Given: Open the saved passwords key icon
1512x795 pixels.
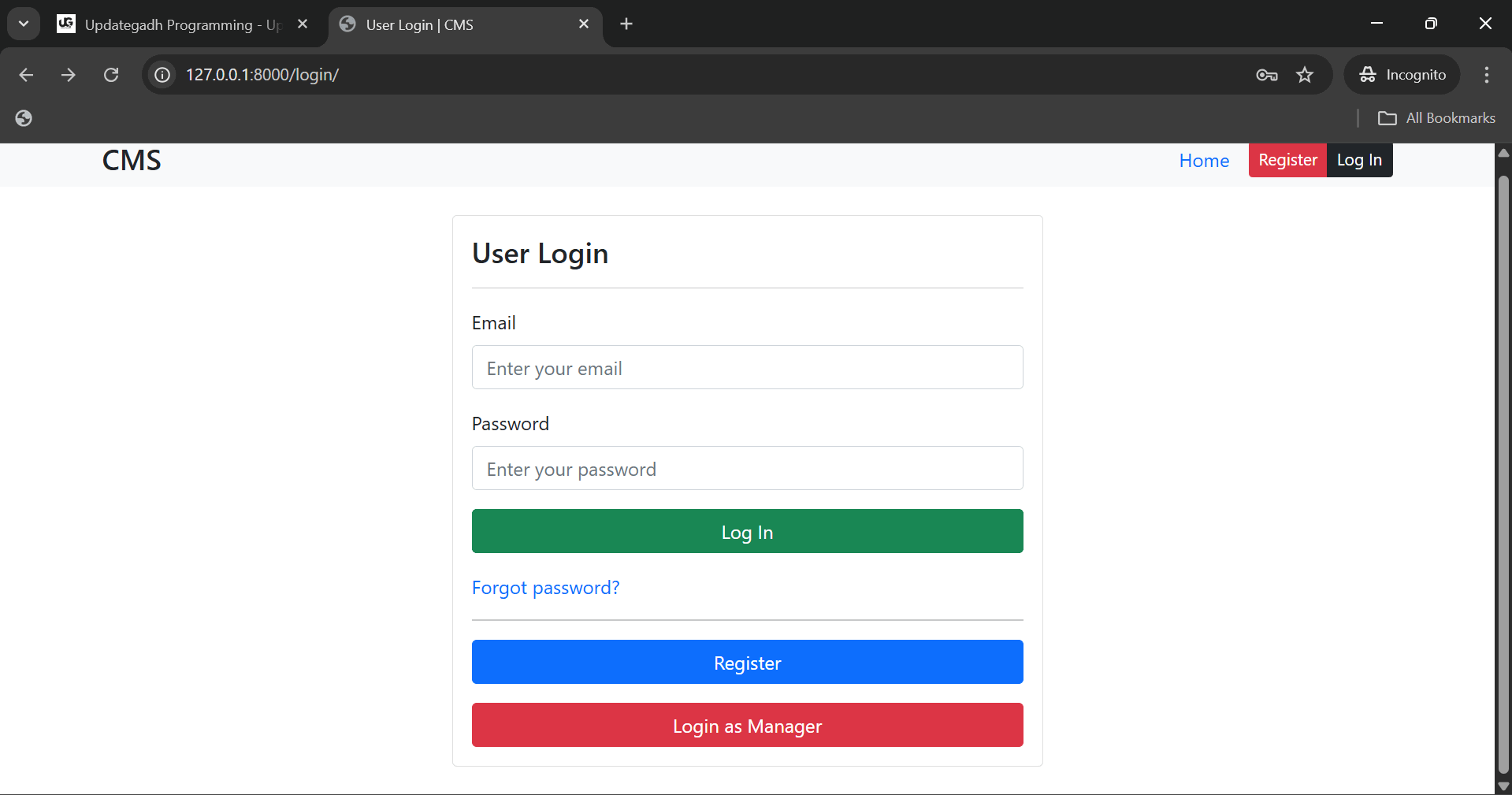Looking at the screenshot, I should click(1266, 75).
